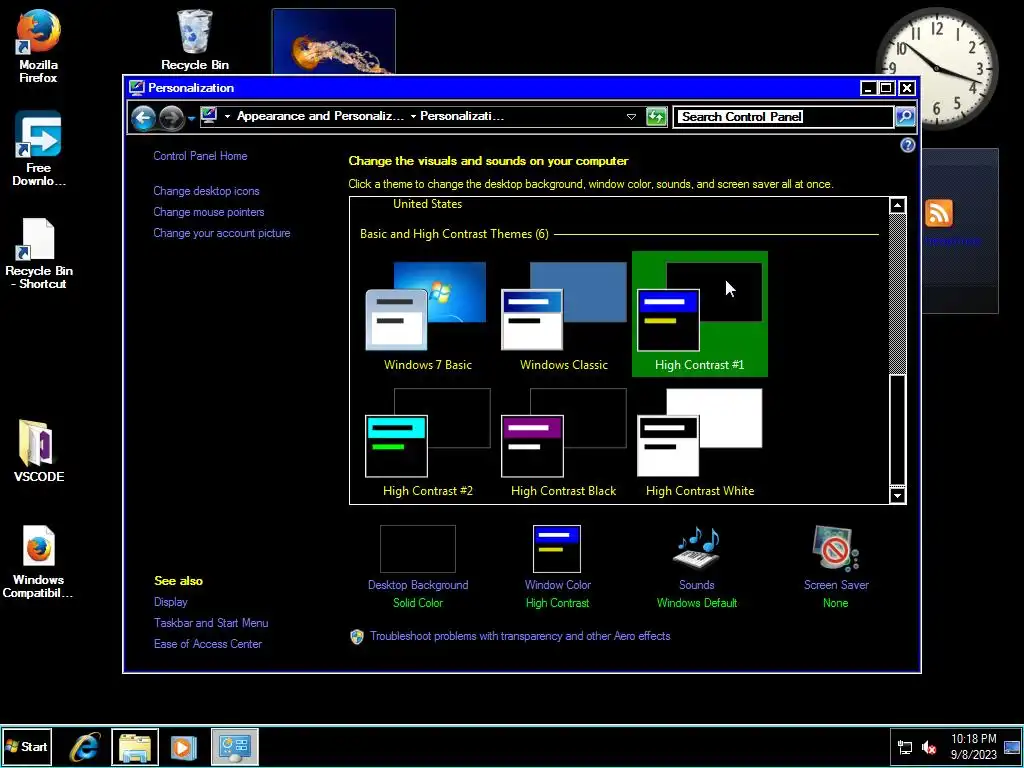
Task: Select the Windows 7 Basic theme
Action: click(427, 315)
